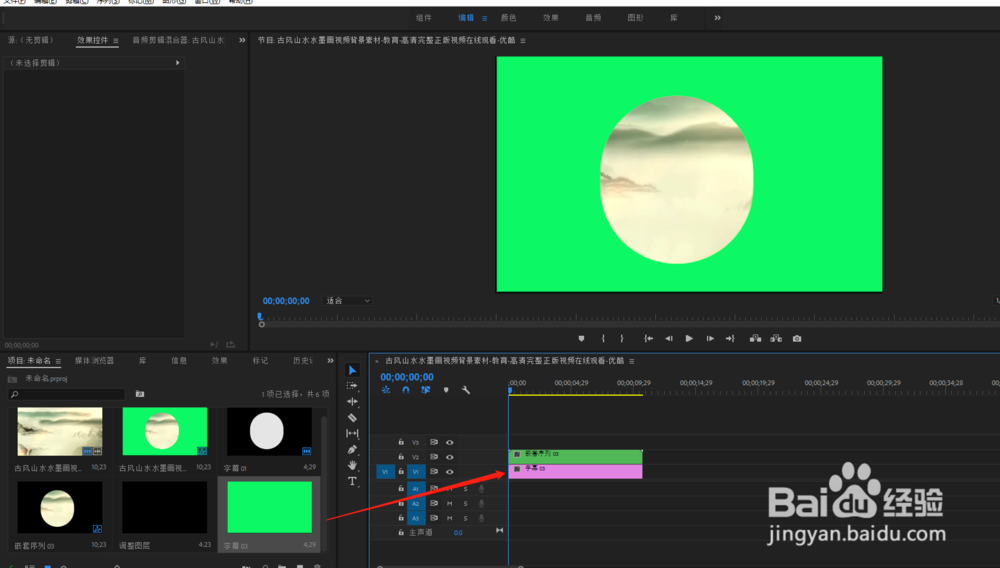Image resolution: width=1000 pixels, height=568 pixels.
Task: Toggle V3 track output eye
Action: pos(450,442)
